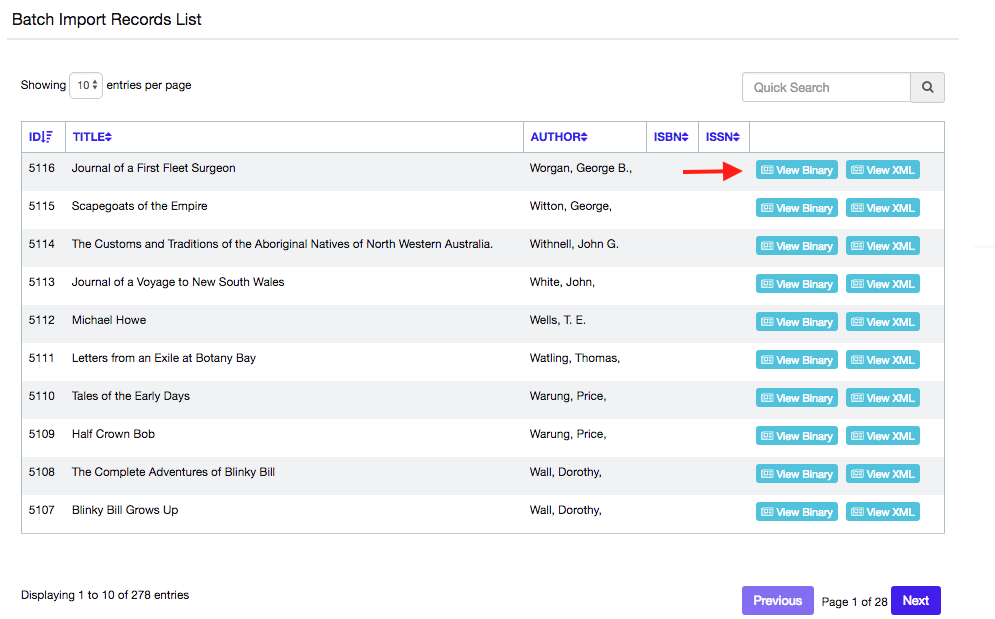View XML for Scapegoats of the Empire
This screenshot has height=619, width=995.
point(882,208)
